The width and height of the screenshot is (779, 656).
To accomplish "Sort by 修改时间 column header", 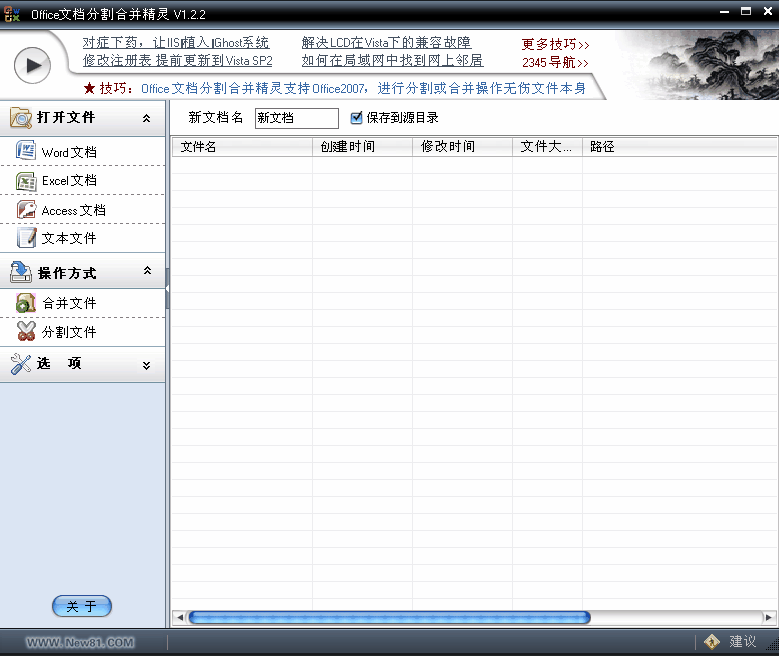I will pos(461,147).
